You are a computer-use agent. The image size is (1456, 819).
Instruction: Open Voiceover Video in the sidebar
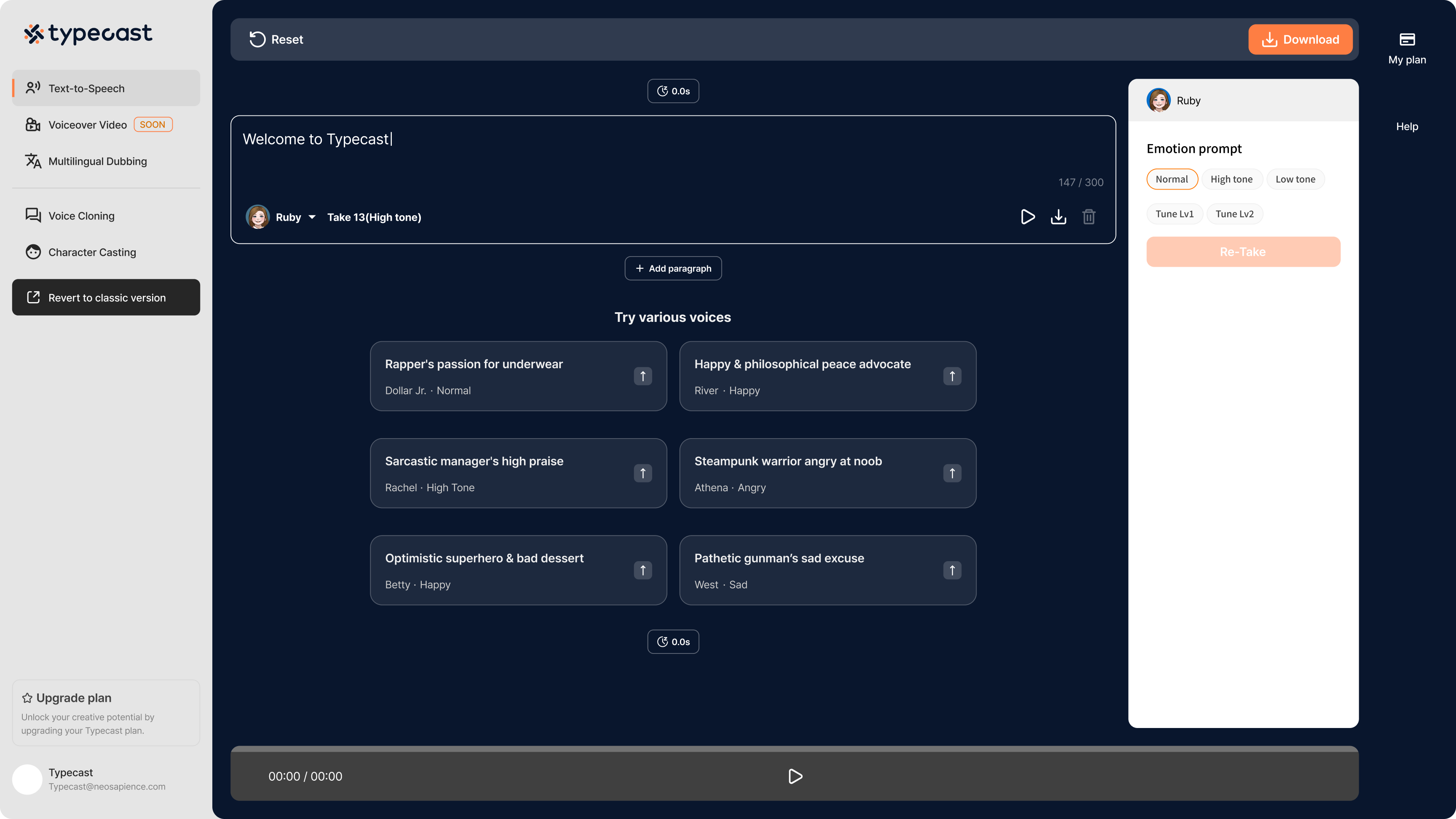[106, 124]
